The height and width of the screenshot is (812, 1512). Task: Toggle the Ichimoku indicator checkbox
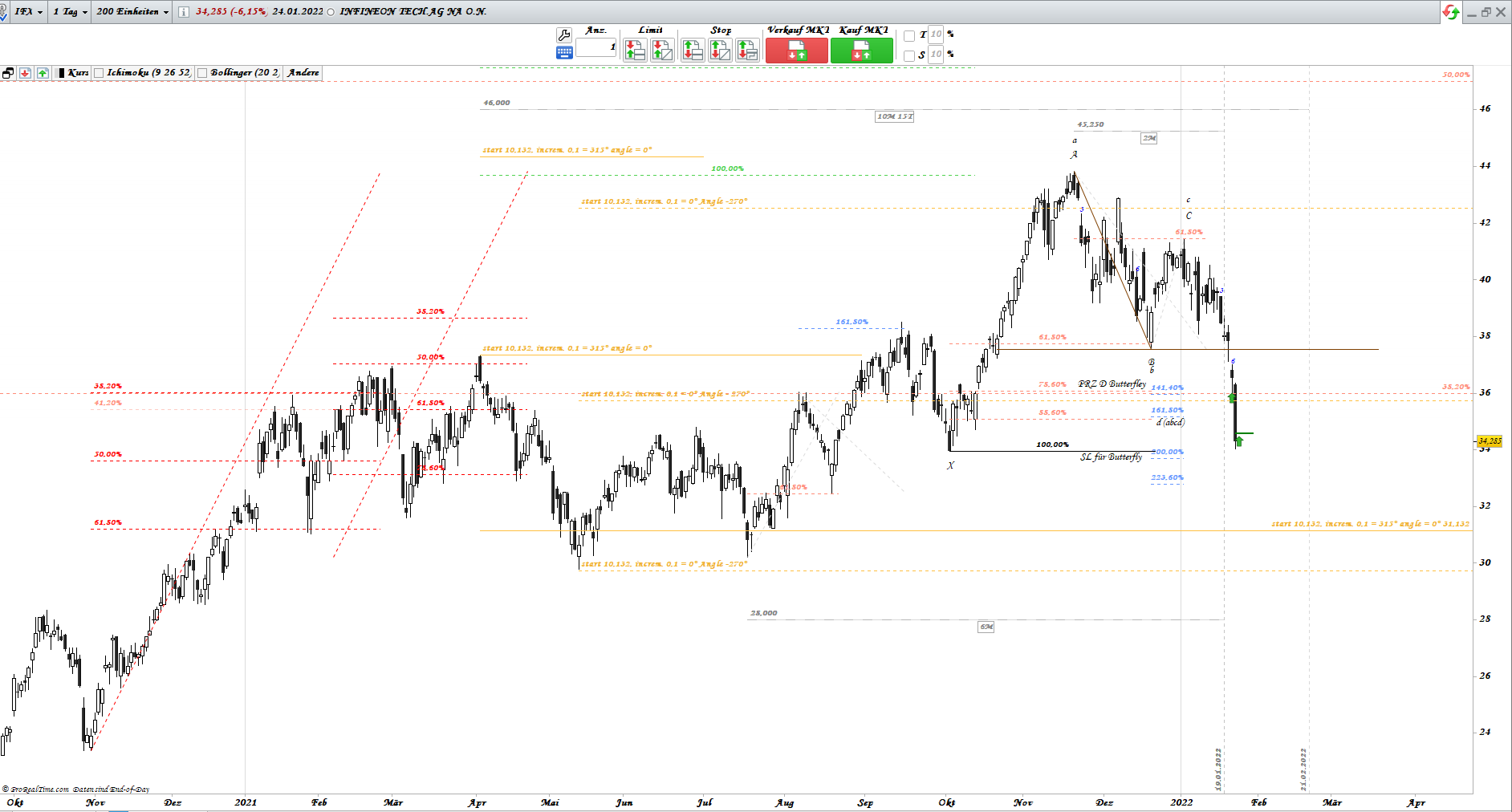pyautogui.click(x=99, y=73)
